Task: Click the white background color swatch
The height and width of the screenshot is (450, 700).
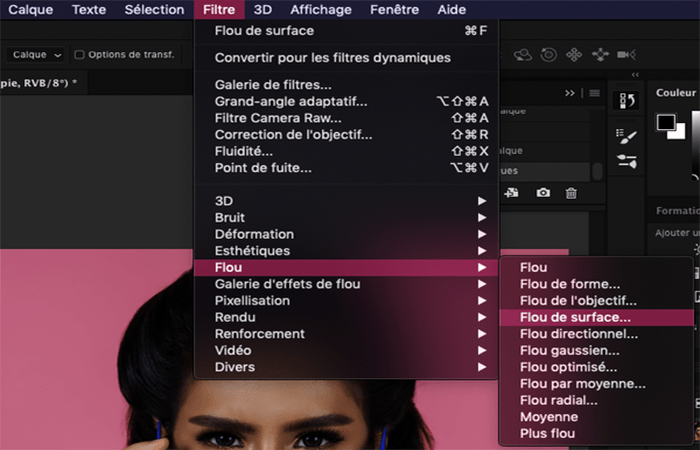Action: click(680, 133)
